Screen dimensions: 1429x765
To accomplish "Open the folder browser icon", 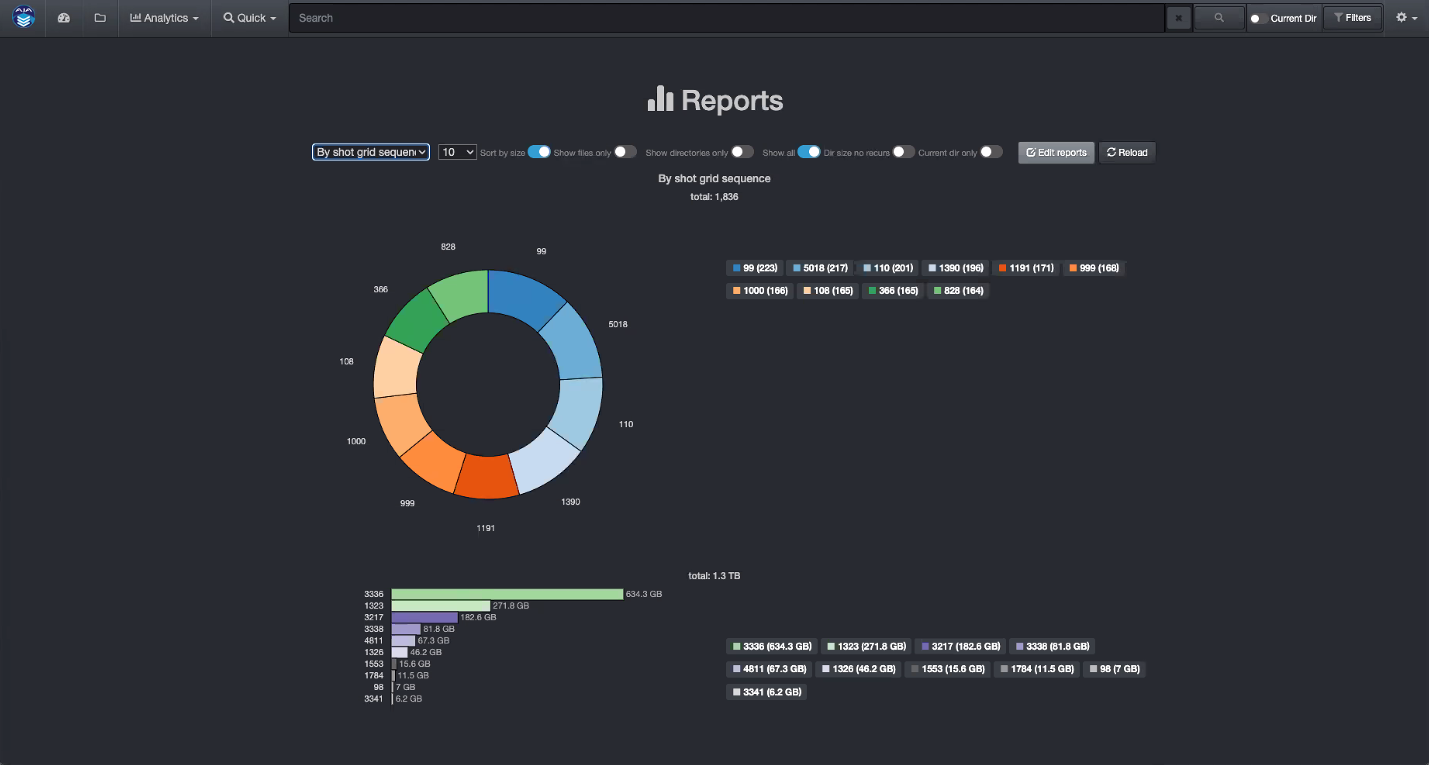I will click(x=98, y=17).
